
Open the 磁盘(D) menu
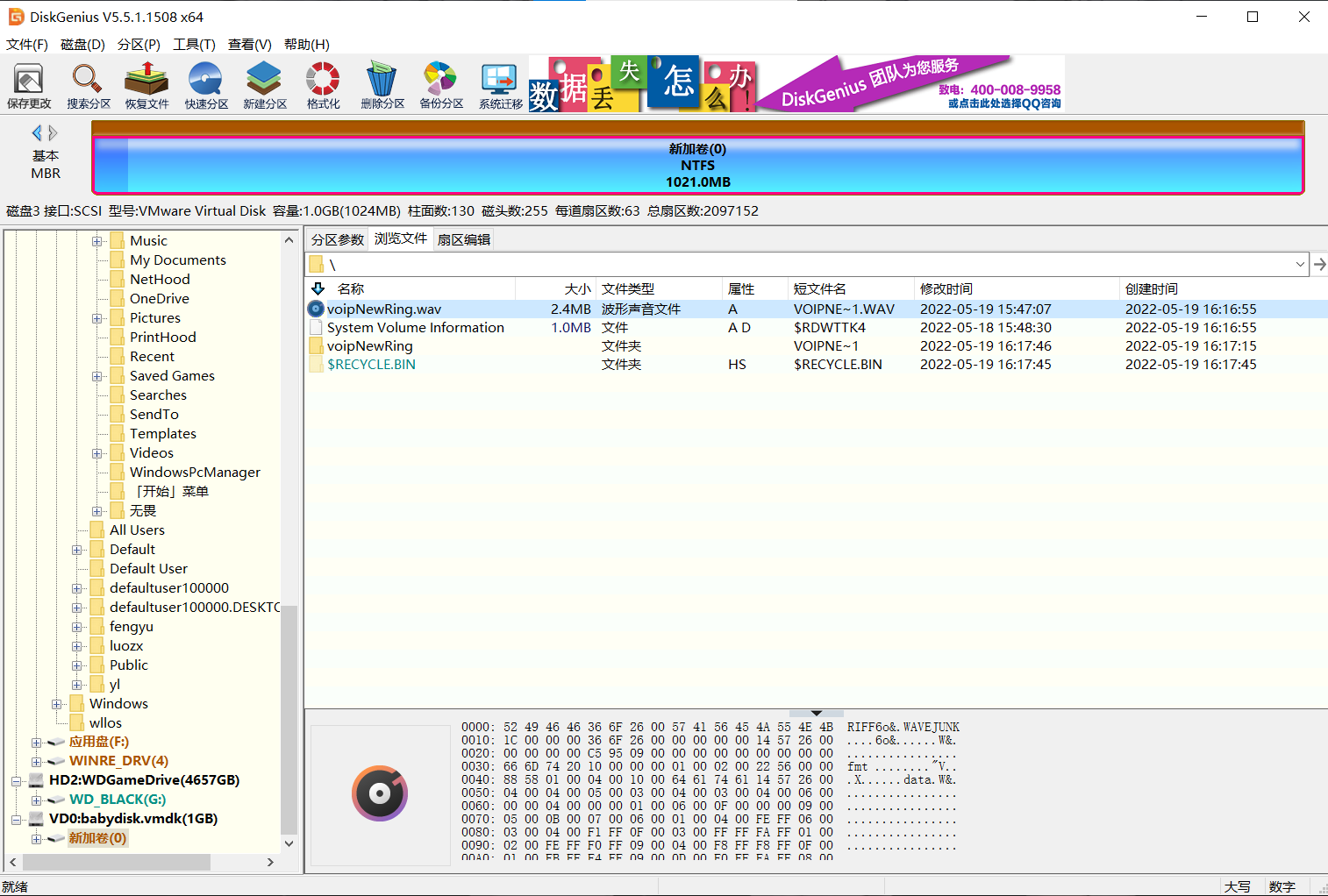[x=82, y=45]
